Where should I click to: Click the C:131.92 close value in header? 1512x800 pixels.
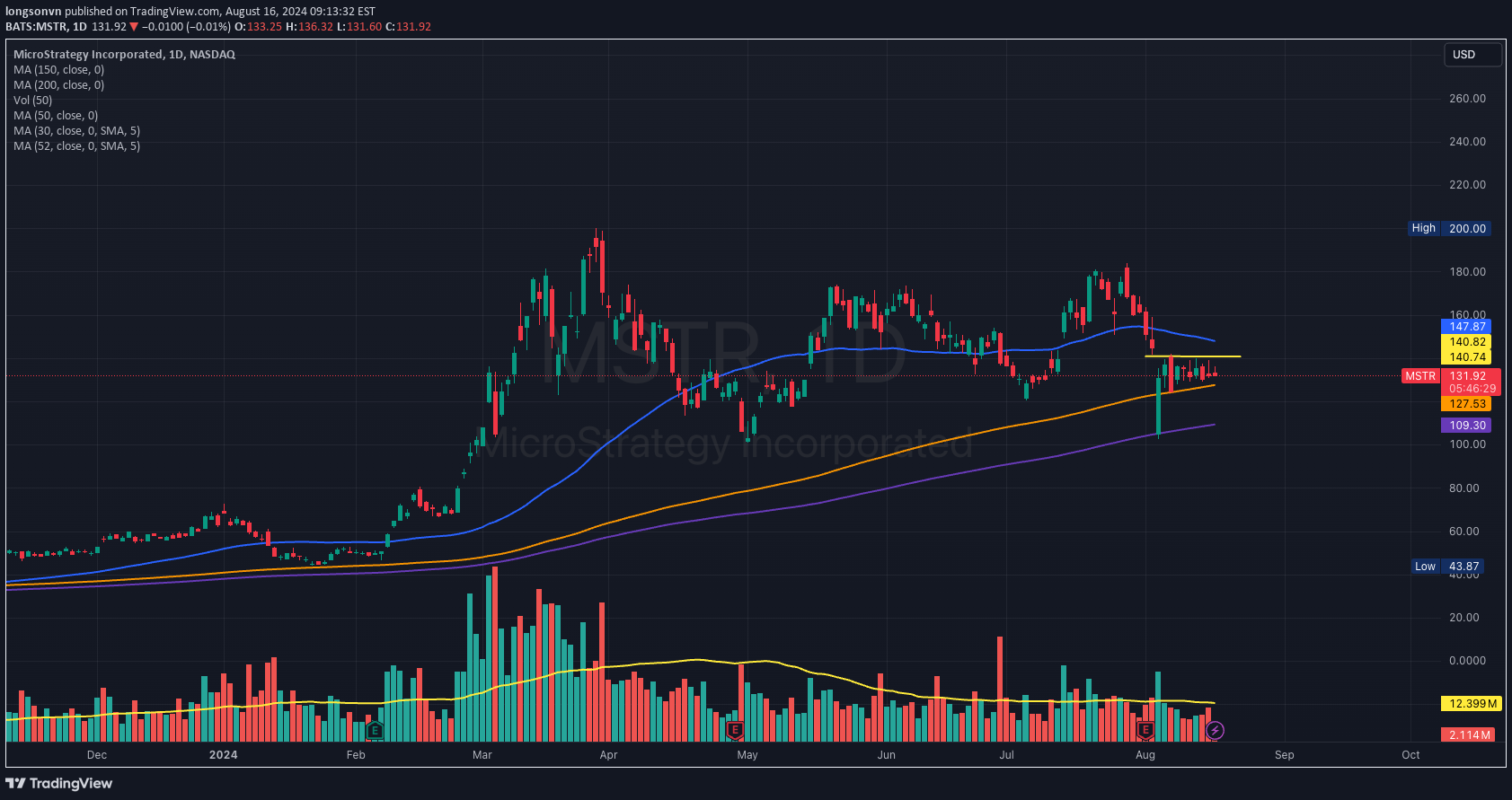(x=409, y=27)
